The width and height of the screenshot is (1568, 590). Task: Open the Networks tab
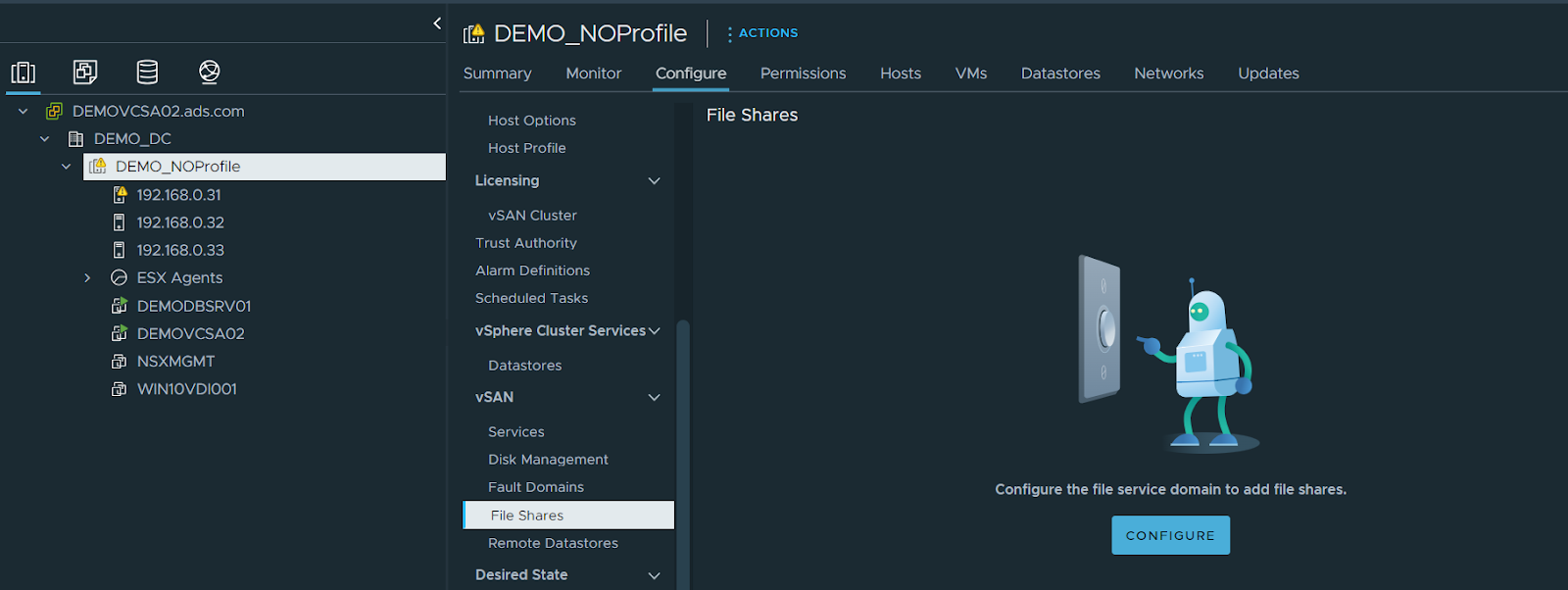pos(1168,73)
